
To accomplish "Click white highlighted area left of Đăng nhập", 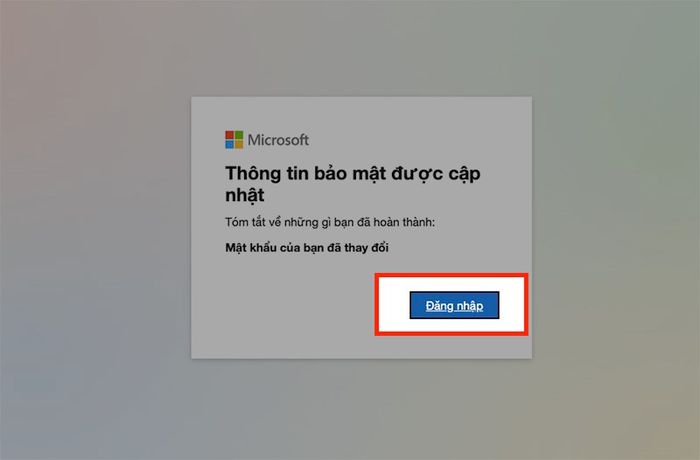I will coord(394,305).
